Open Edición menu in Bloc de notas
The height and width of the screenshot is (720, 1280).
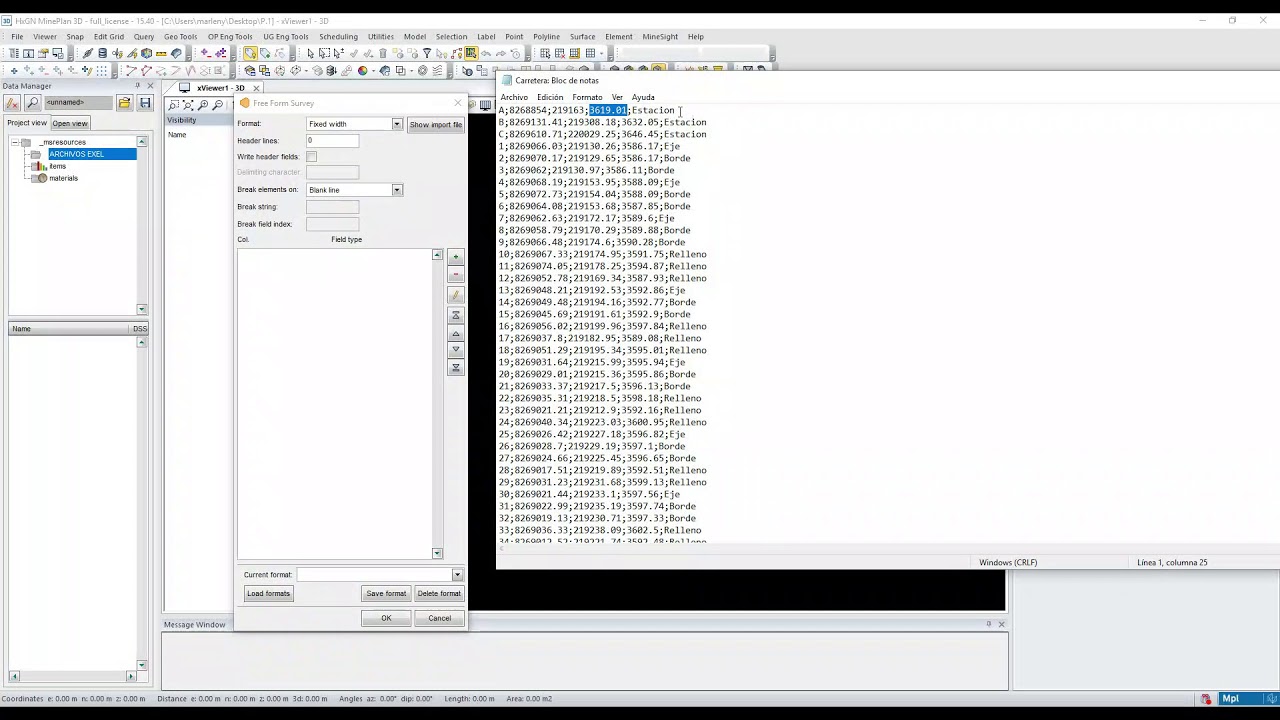pyautogui.click(x=550, y=97)
